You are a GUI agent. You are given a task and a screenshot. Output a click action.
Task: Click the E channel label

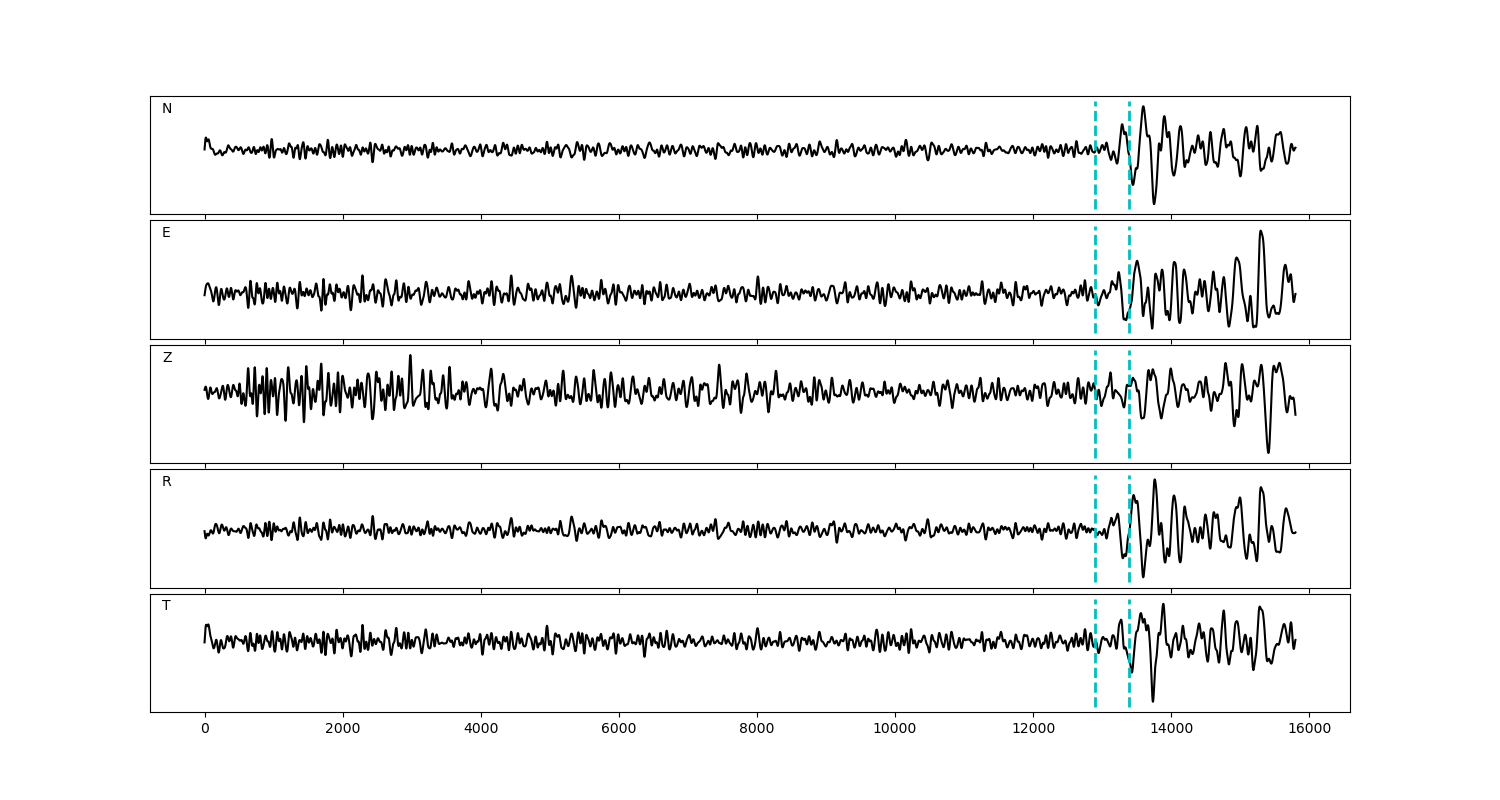click(x=166, y=233)
